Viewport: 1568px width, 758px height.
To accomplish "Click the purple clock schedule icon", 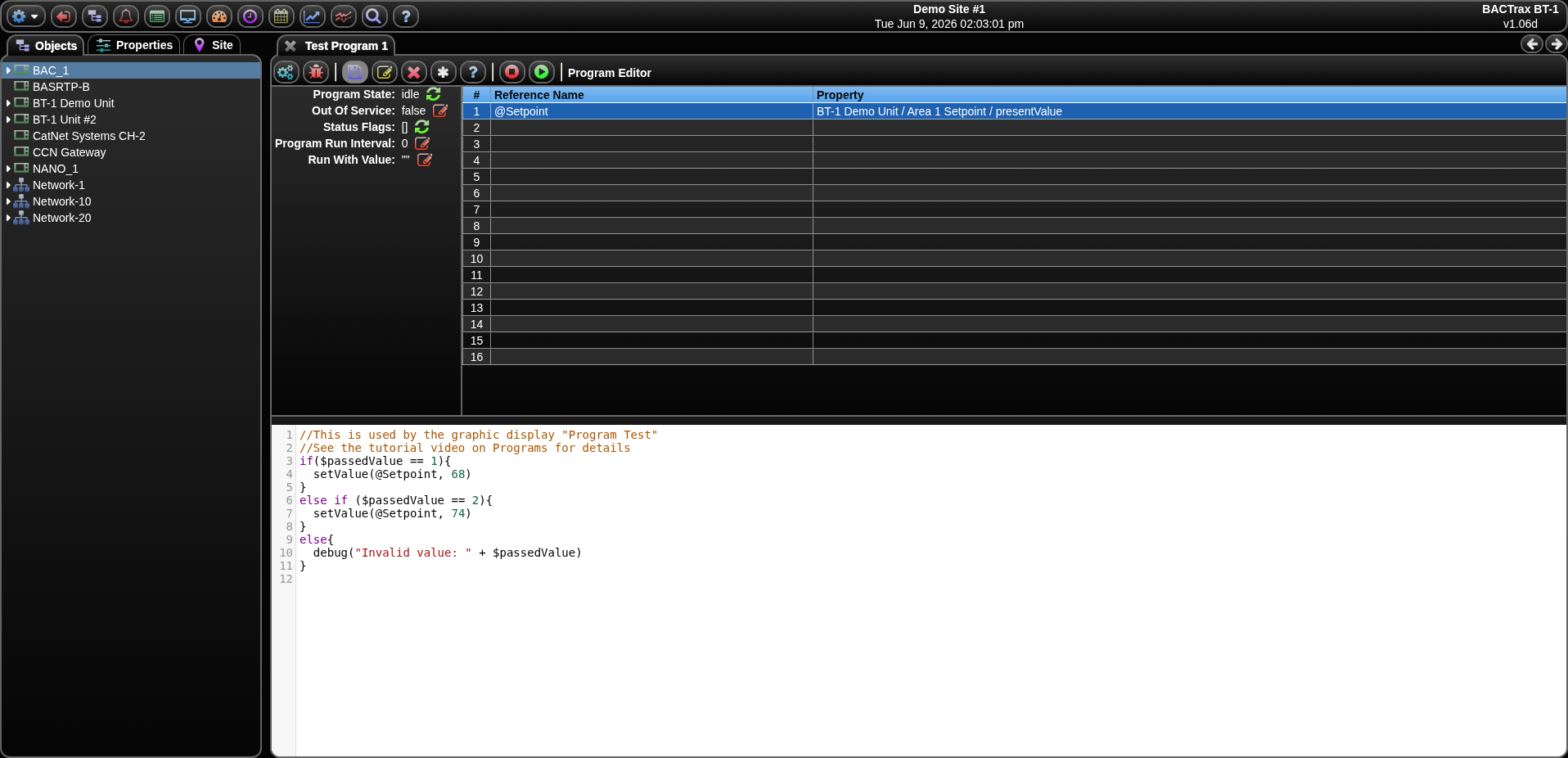I will (250, 16).
